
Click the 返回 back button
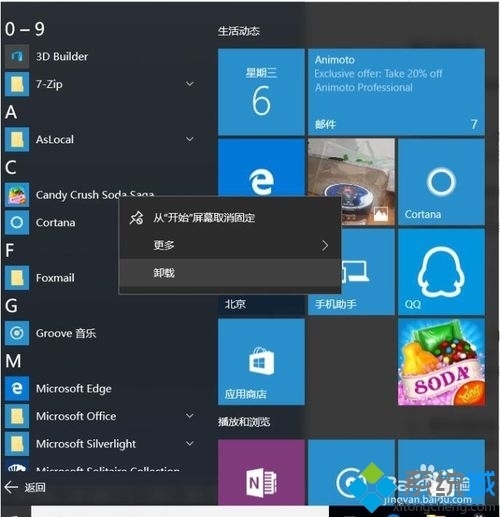(25, 487)
